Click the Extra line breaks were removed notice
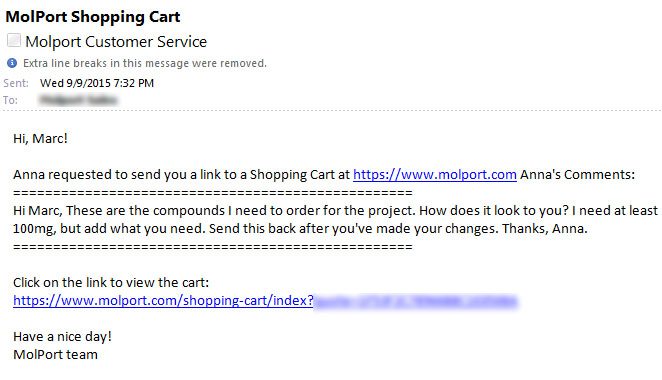 click(x=145, y=63)
